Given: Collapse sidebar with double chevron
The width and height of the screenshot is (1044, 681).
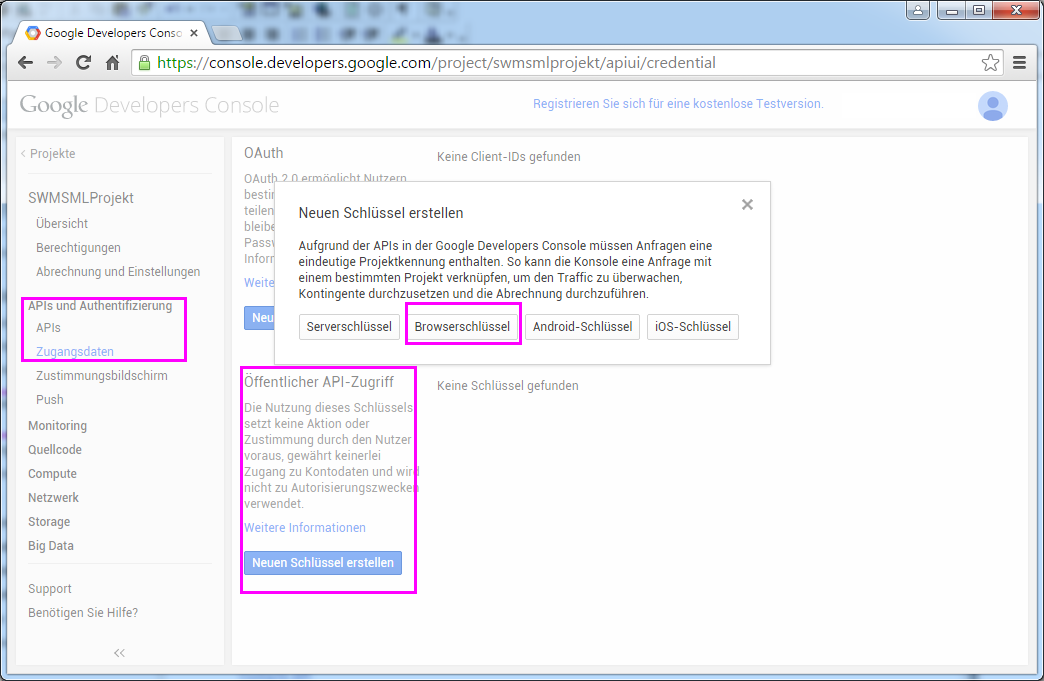Looking at the screenshot, I should (119, 653).
